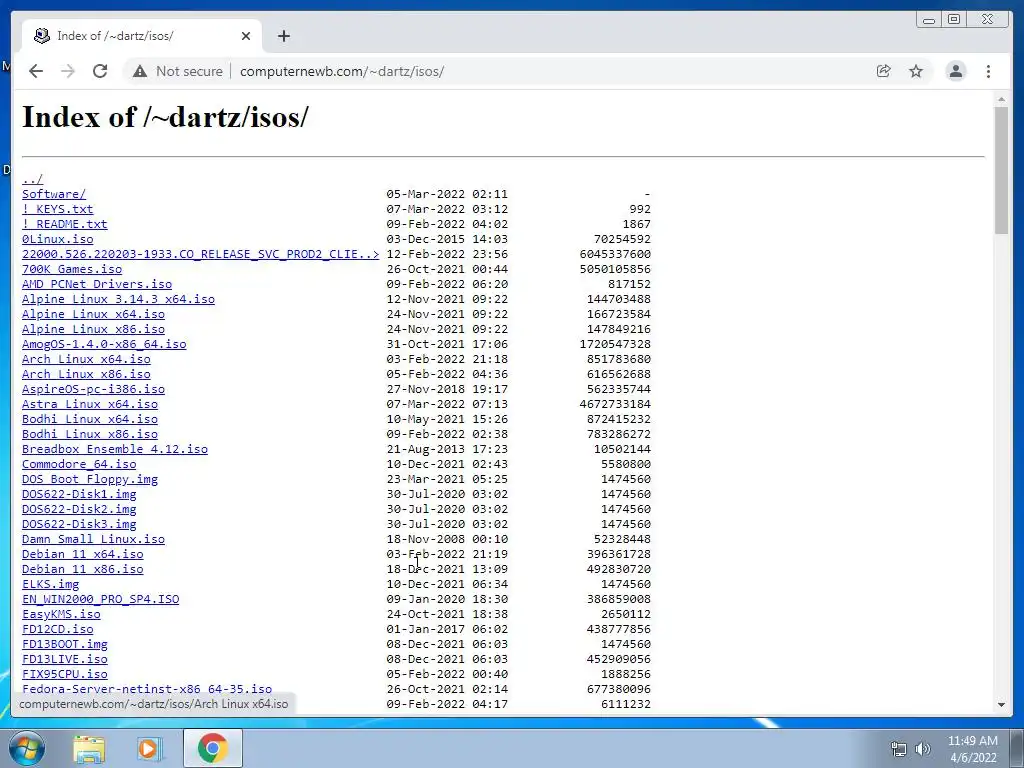
Task: Click the scroll up arrow
Action: (1001, 99)
